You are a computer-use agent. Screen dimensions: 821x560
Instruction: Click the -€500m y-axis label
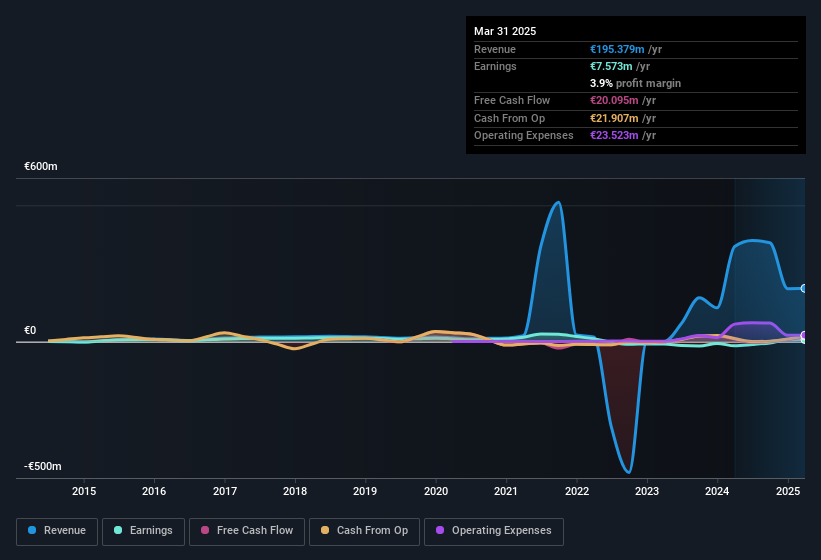coord(42,466)
